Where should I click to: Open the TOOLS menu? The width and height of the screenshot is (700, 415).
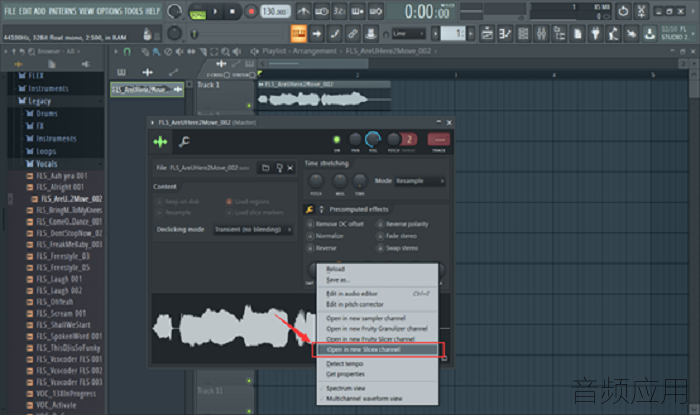[x=133, y=11]
